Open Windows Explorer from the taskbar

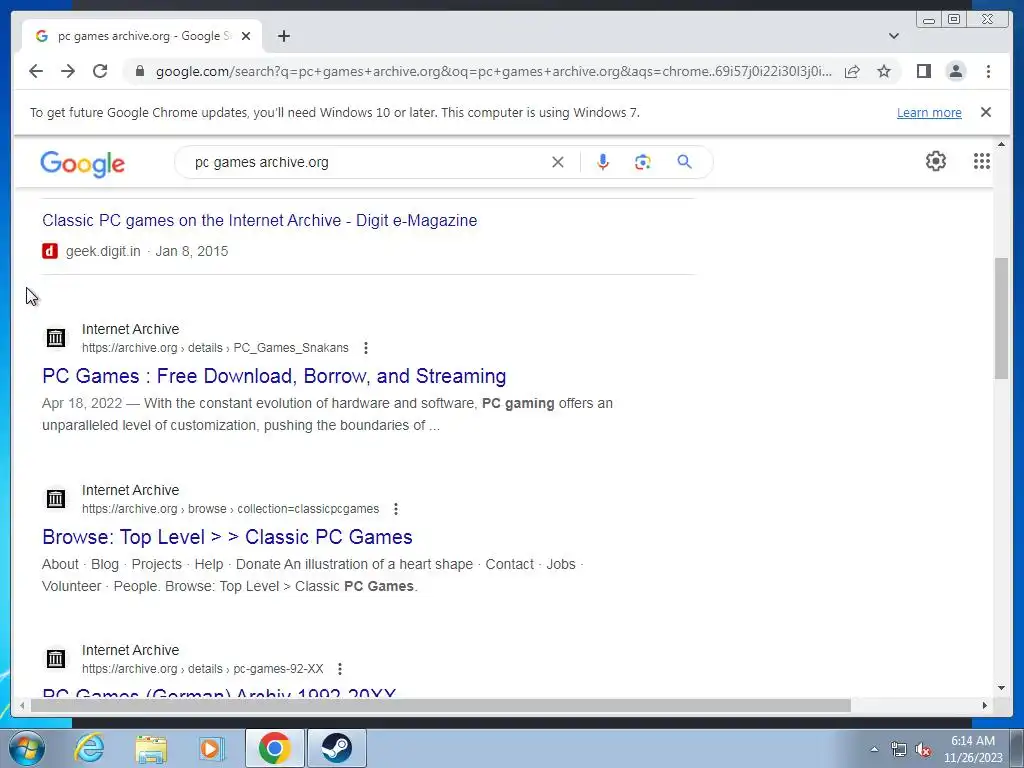pyautogui.click(x=151, y=748)
